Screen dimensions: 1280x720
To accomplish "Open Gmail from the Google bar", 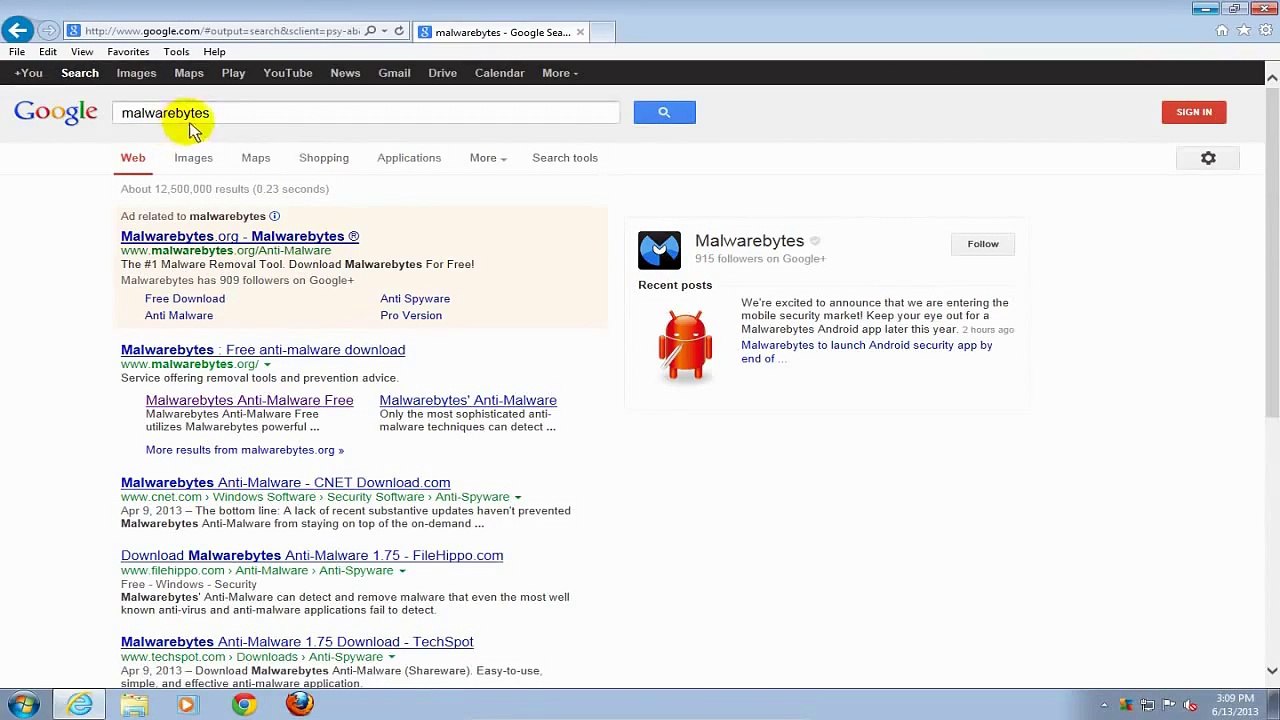I will [394, 73].
